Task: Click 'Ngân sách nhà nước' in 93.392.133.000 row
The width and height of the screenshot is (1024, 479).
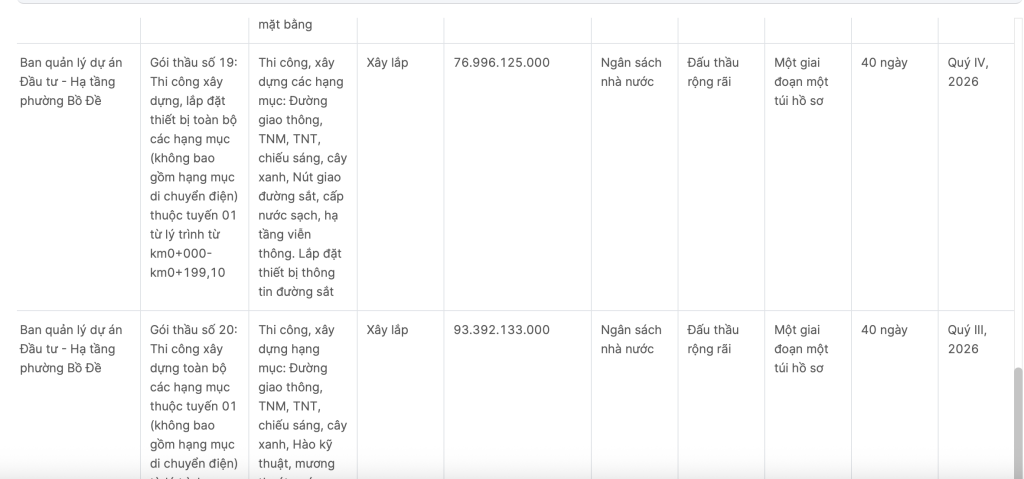Action: [631, 339]
